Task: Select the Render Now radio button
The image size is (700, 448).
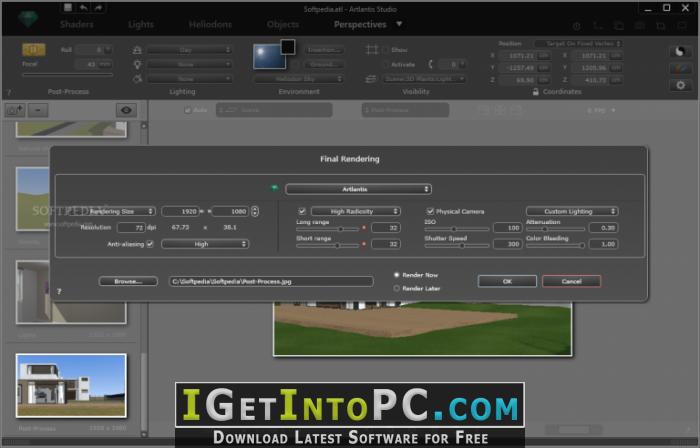Action: click(x=396, y=275)
